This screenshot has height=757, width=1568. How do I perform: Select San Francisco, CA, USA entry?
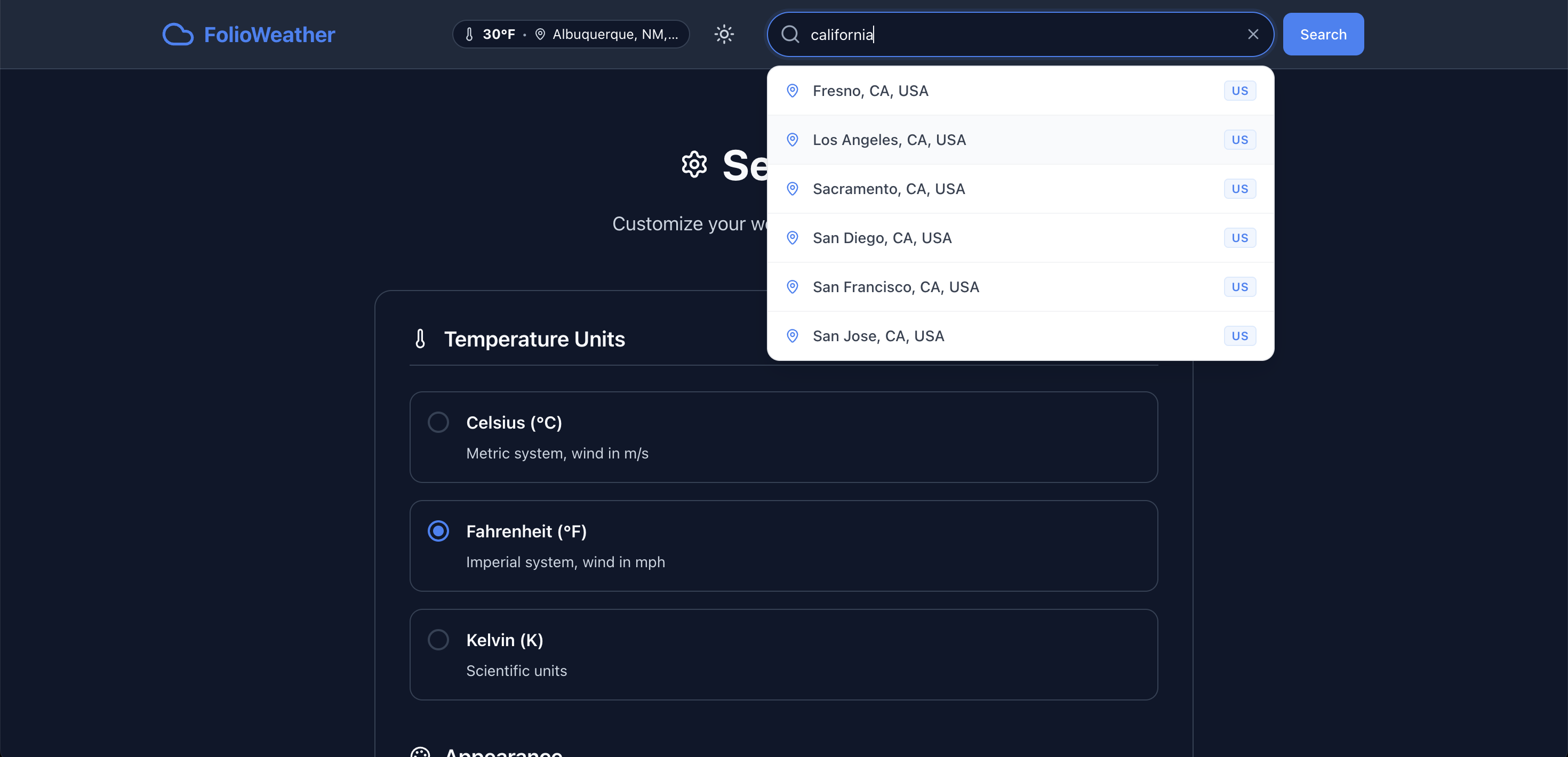pos(895,287)
